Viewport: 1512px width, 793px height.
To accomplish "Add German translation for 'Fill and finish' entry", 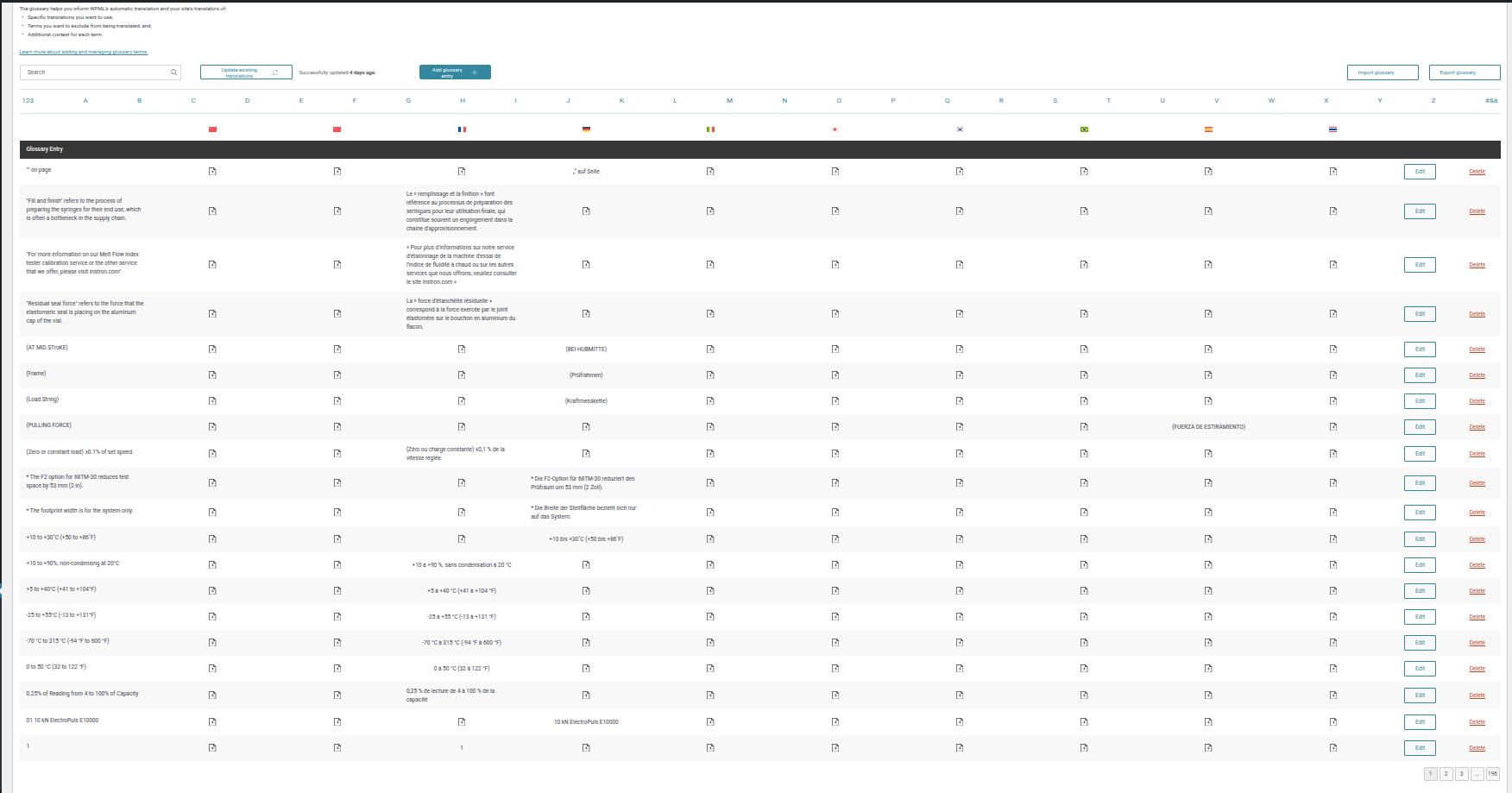I will pyautogui.click(x=586, y=211).
